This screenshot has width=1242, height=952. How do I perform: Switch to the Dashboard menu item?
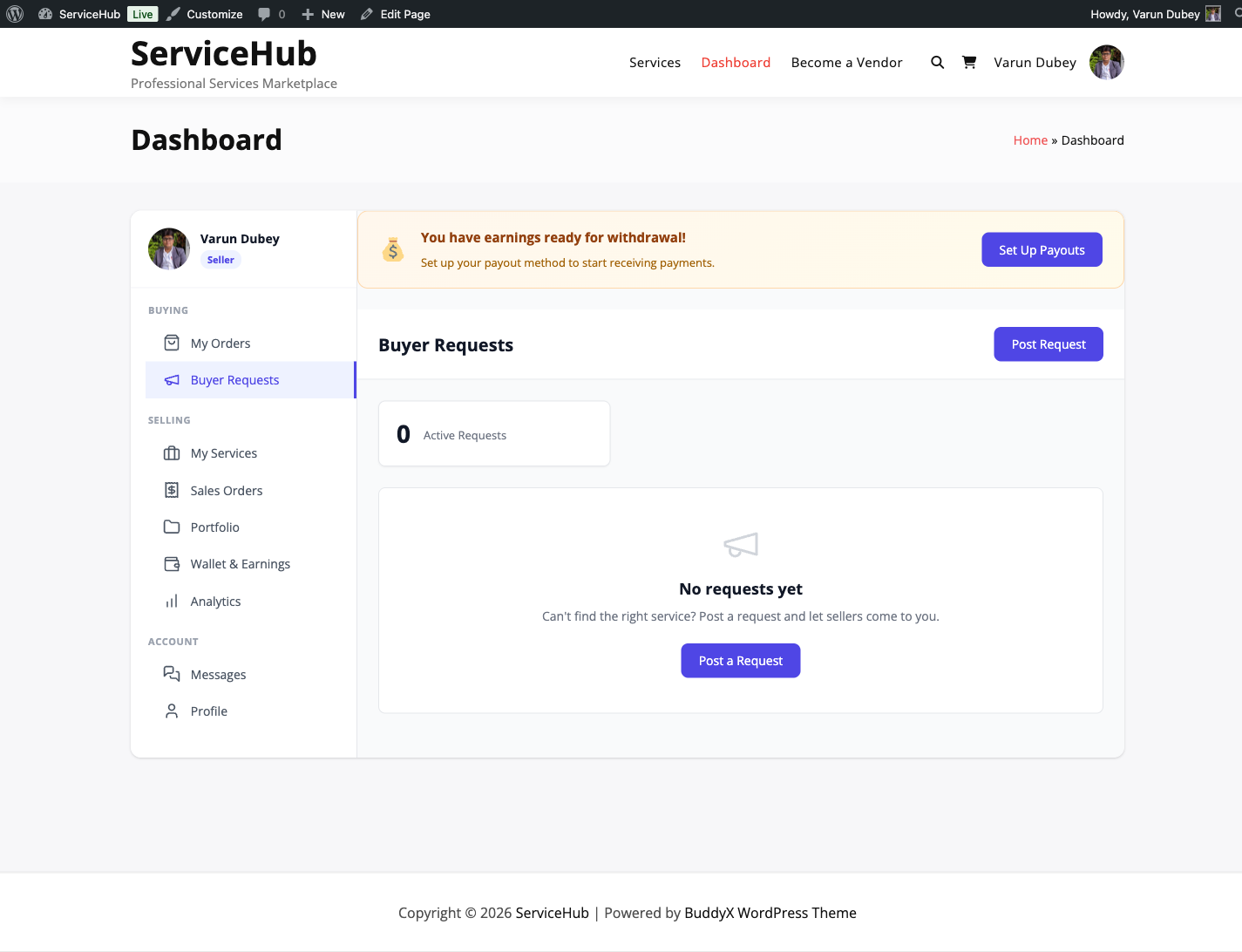736,62
